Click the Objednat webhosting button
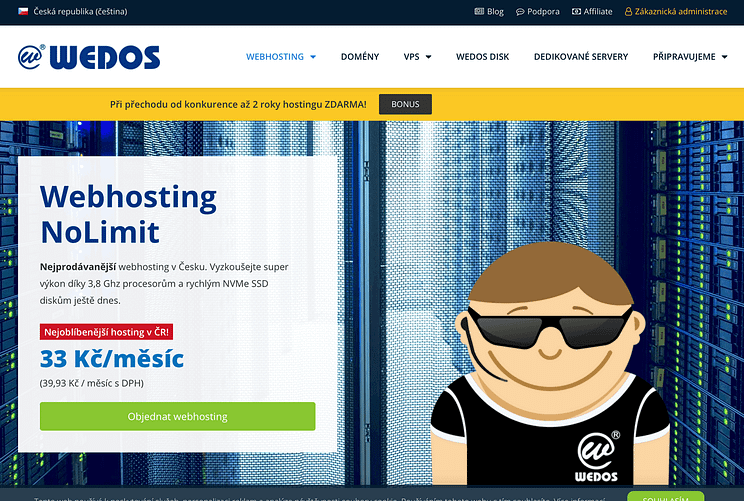This screenshot has height=501, width=744. click(177, 416)
